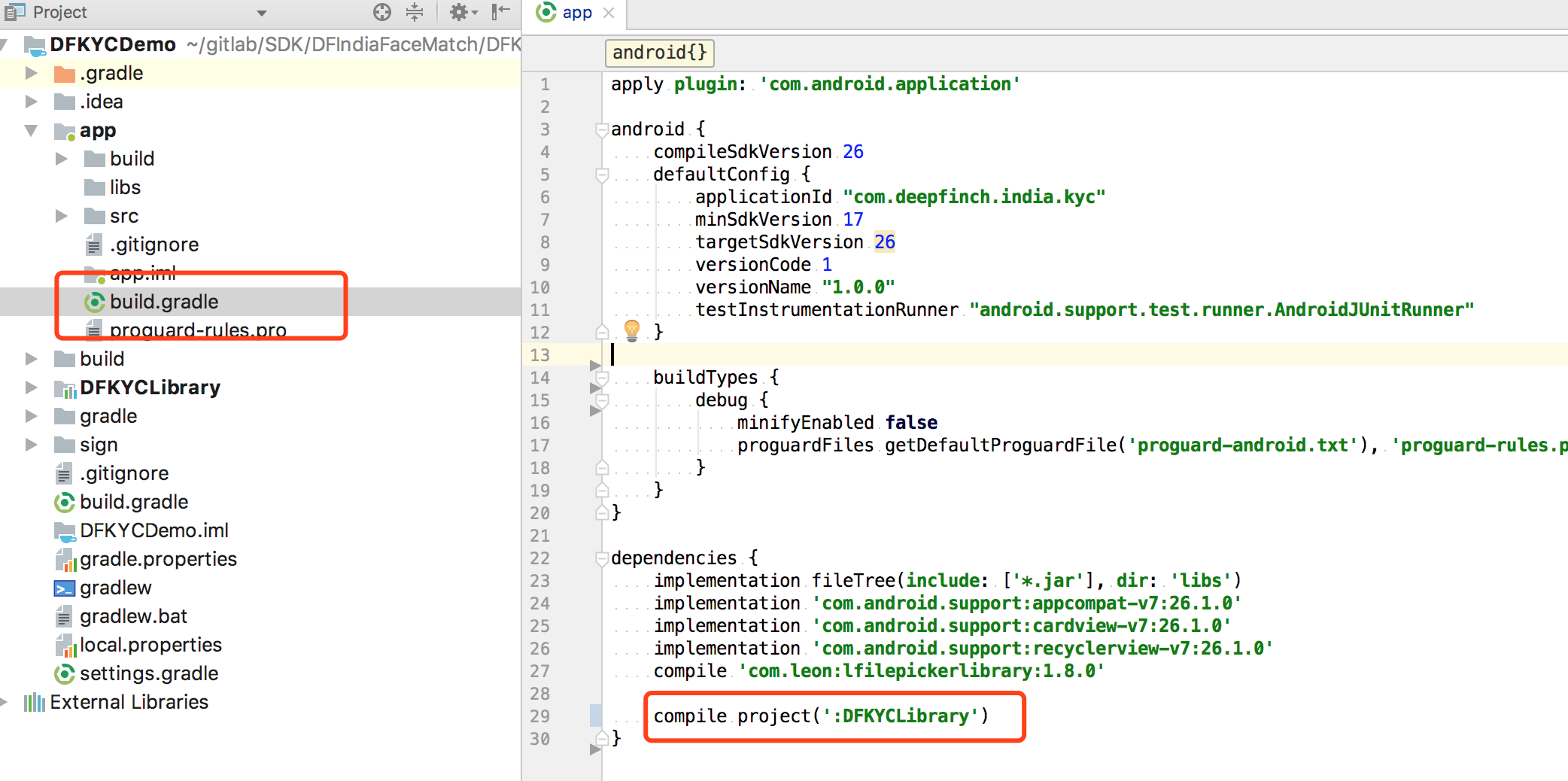Select the DFKYCDemo root project
The height and width of the screenshot is (781, 1568).
[x=113, y=44]
